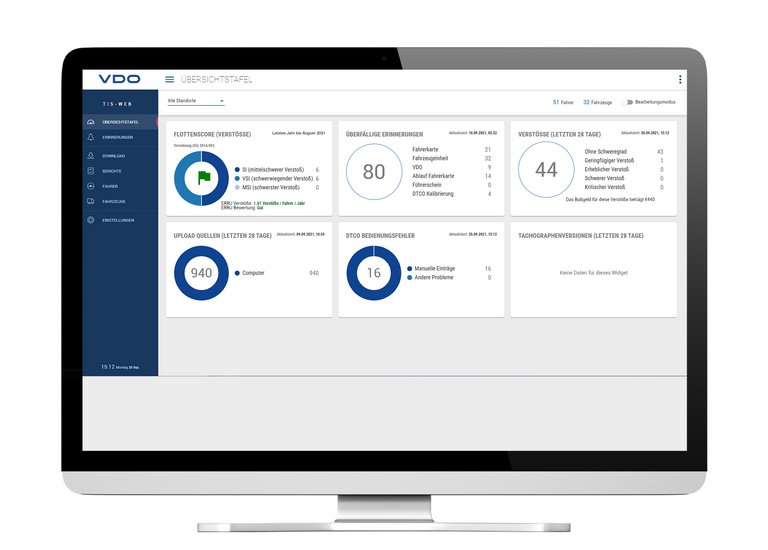Screen dimensions: 768x550
Task: Toggle the hamburger menu to collapse sidebar
Action: pos(169,79)
